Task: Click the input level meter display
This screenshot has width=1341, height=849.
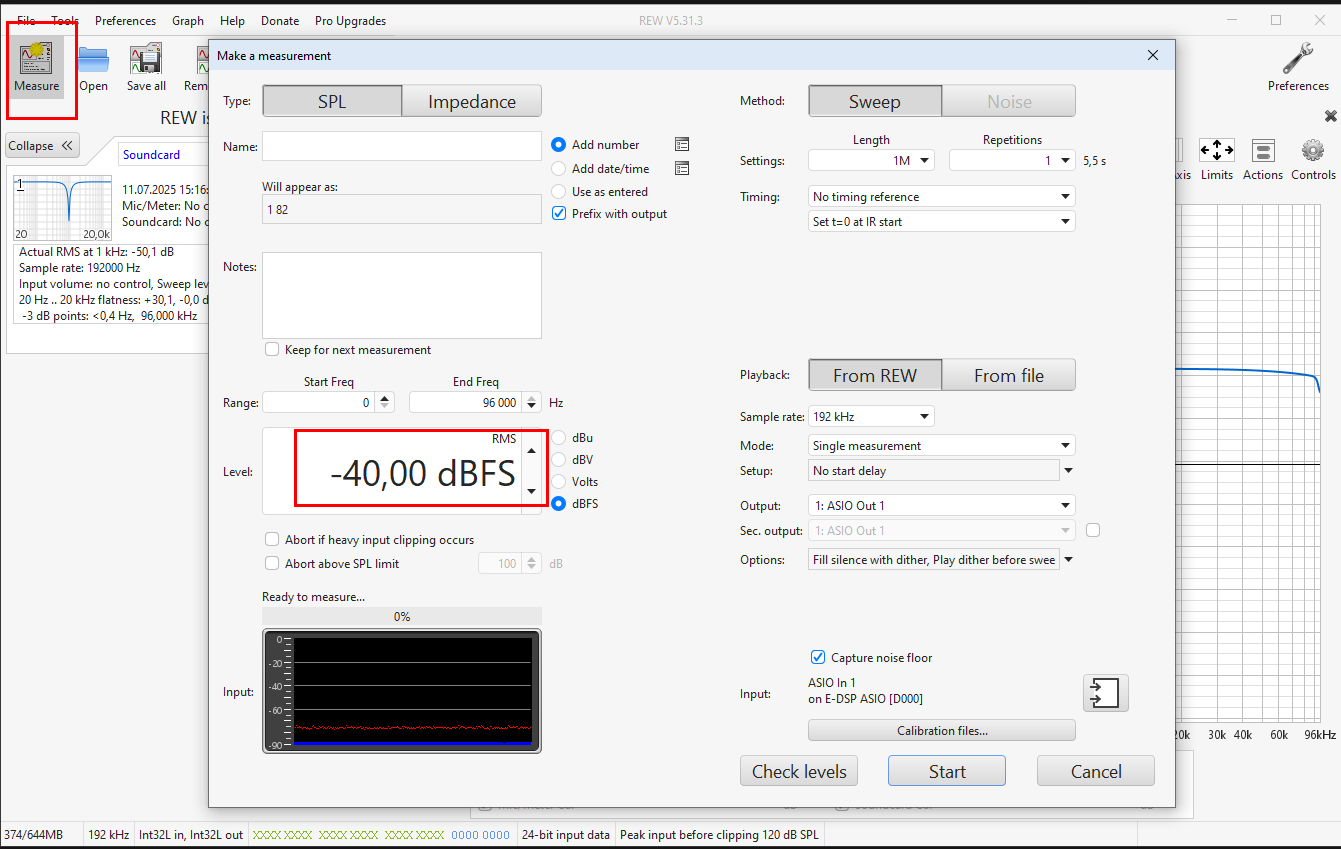Action: (x=402, y=691)
